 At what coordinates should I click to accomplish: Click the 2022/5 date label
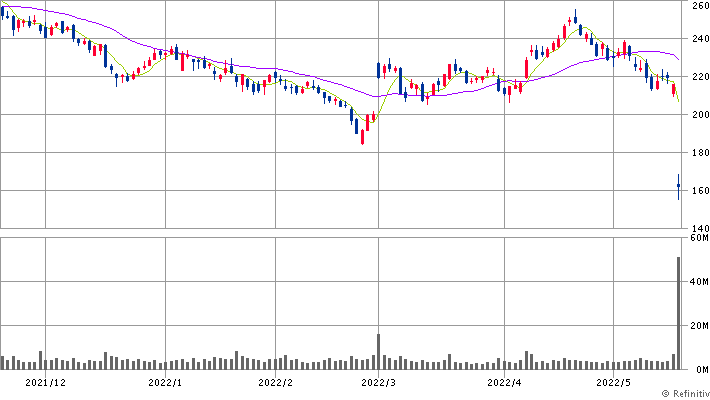(614, 382)
